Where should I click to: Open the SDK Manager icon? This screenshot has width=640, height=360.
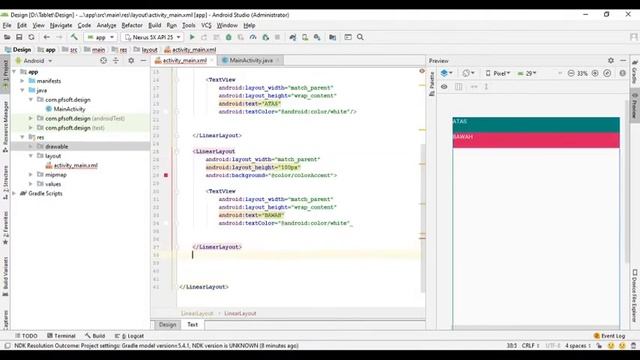point(317,37)
